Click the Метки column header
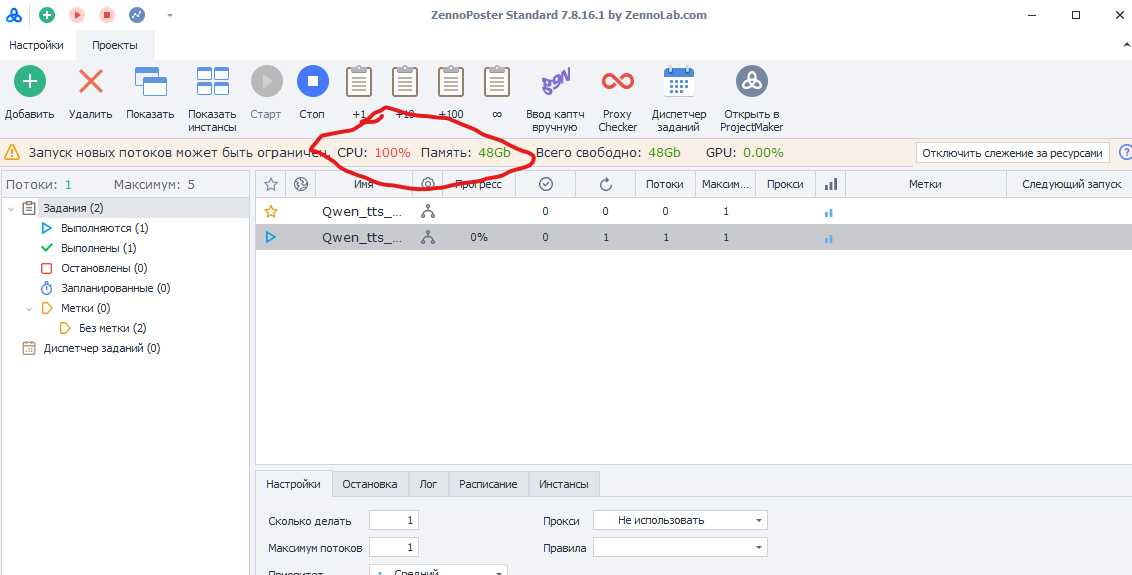 926,184
